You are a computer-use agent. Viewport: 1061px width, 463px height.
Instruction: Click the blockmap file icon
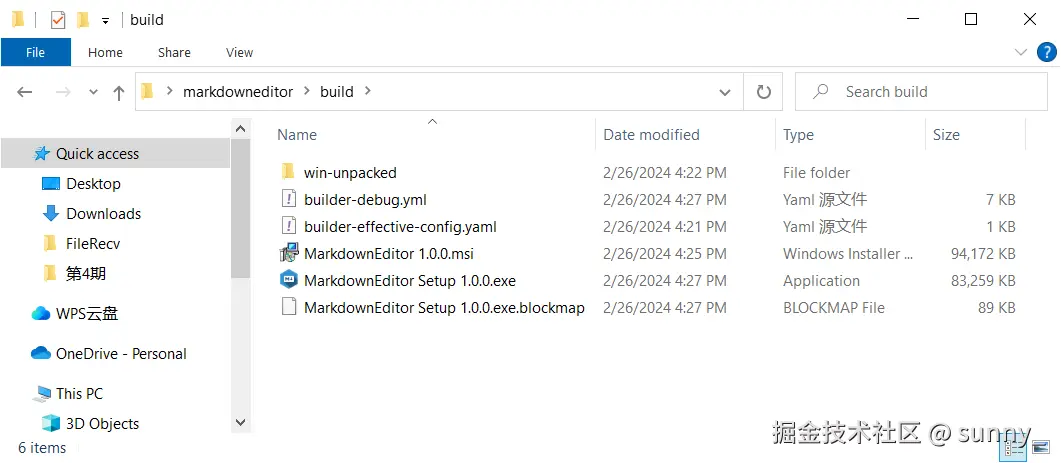click(x=289, y=307)
